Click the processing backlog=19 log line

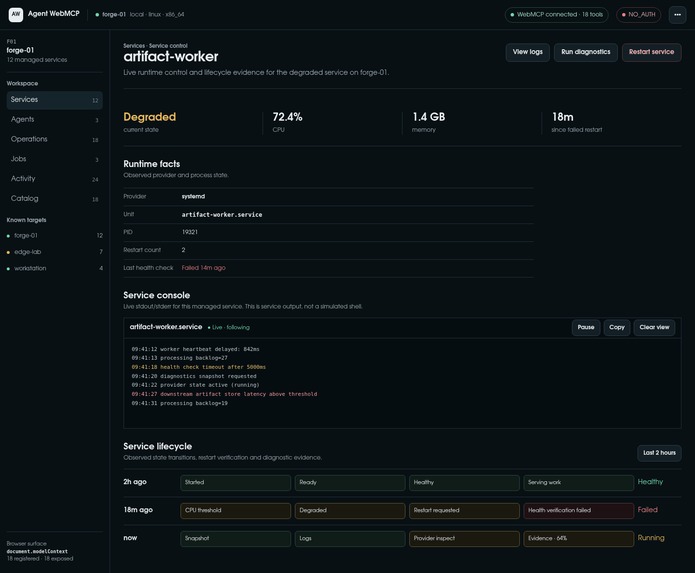180,403
